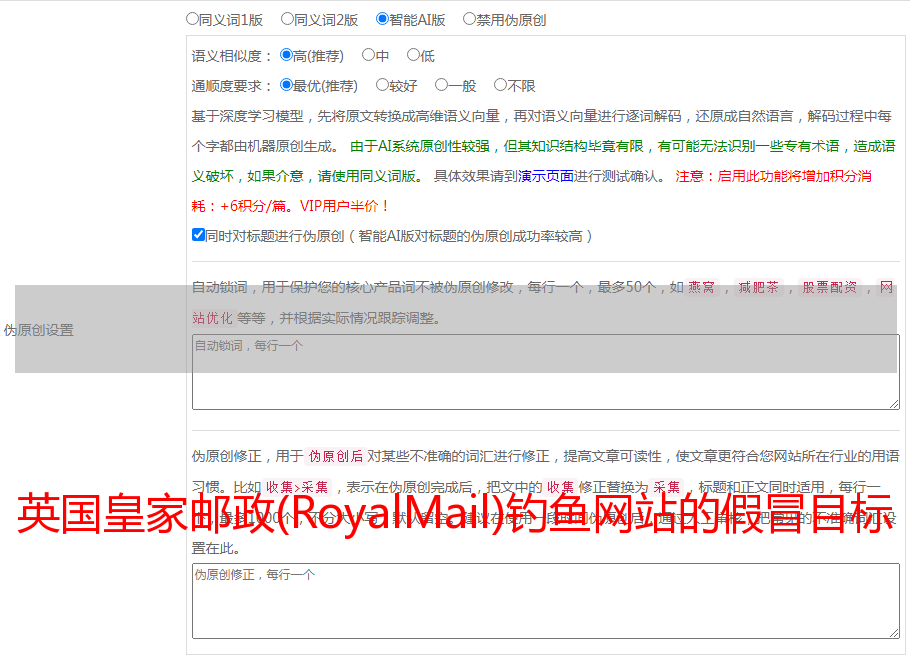Click the 股票配资 example keyword

click(x=830, y=287)
